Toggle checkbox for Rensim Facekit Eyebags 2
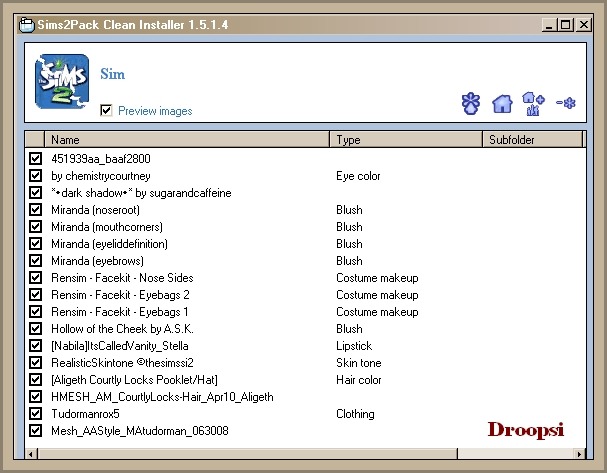The height and width of the screenshot is (473, 607). tap(36, 295)
